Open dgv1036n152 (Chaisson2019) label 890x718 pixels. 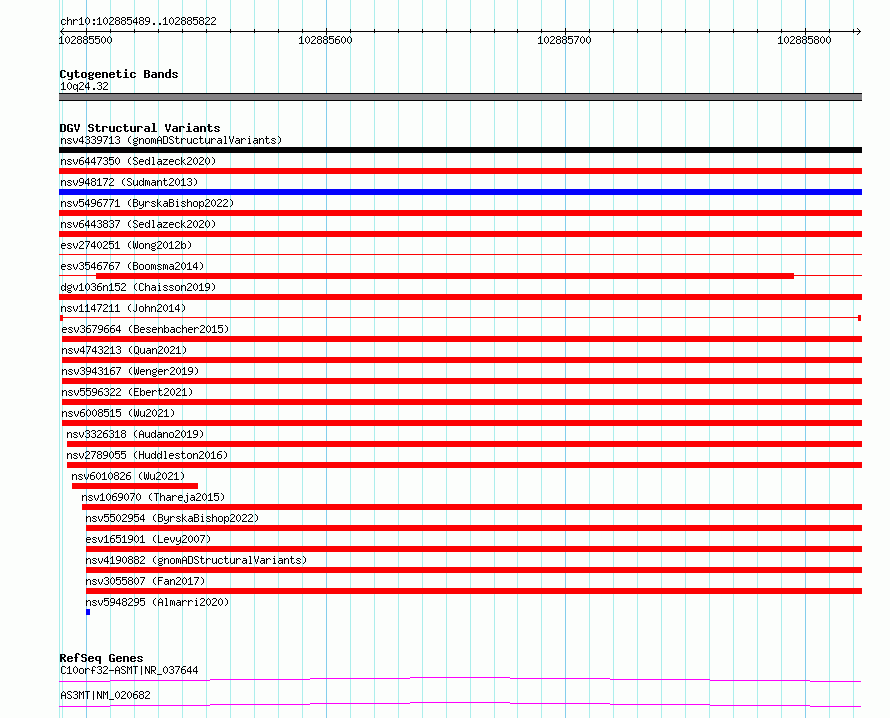138,287
